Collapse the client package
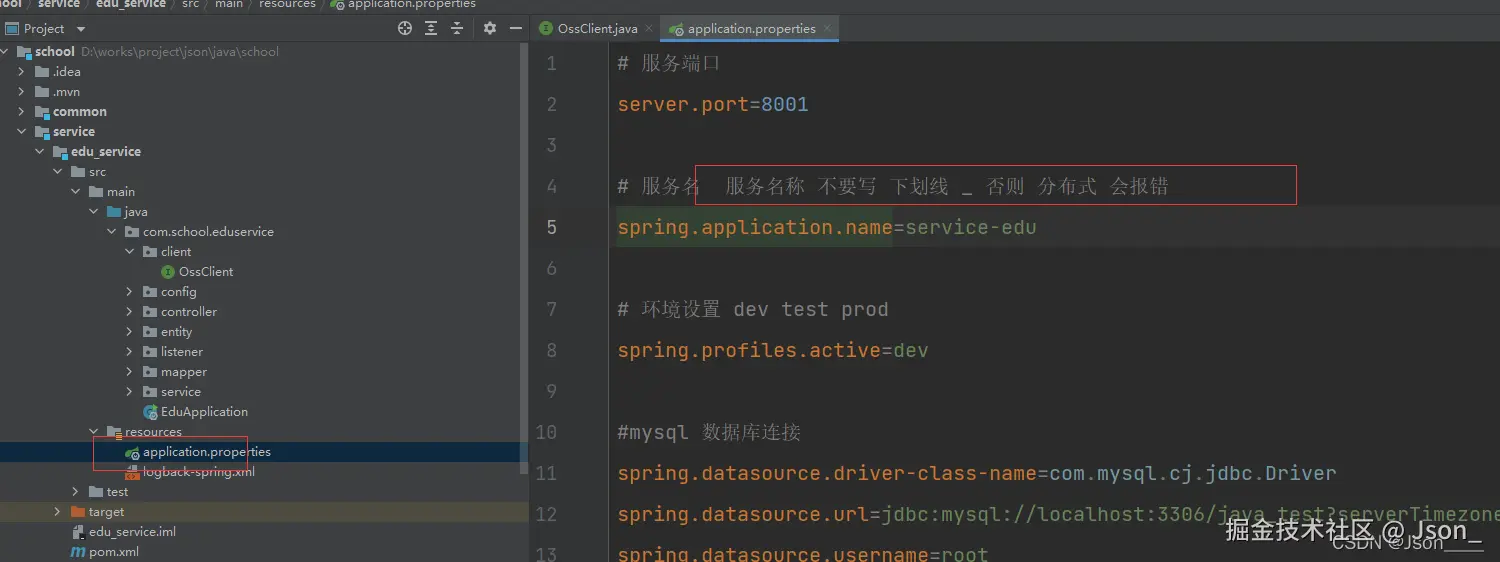This screenshot has width=1500, height=562. pos(130,252)
